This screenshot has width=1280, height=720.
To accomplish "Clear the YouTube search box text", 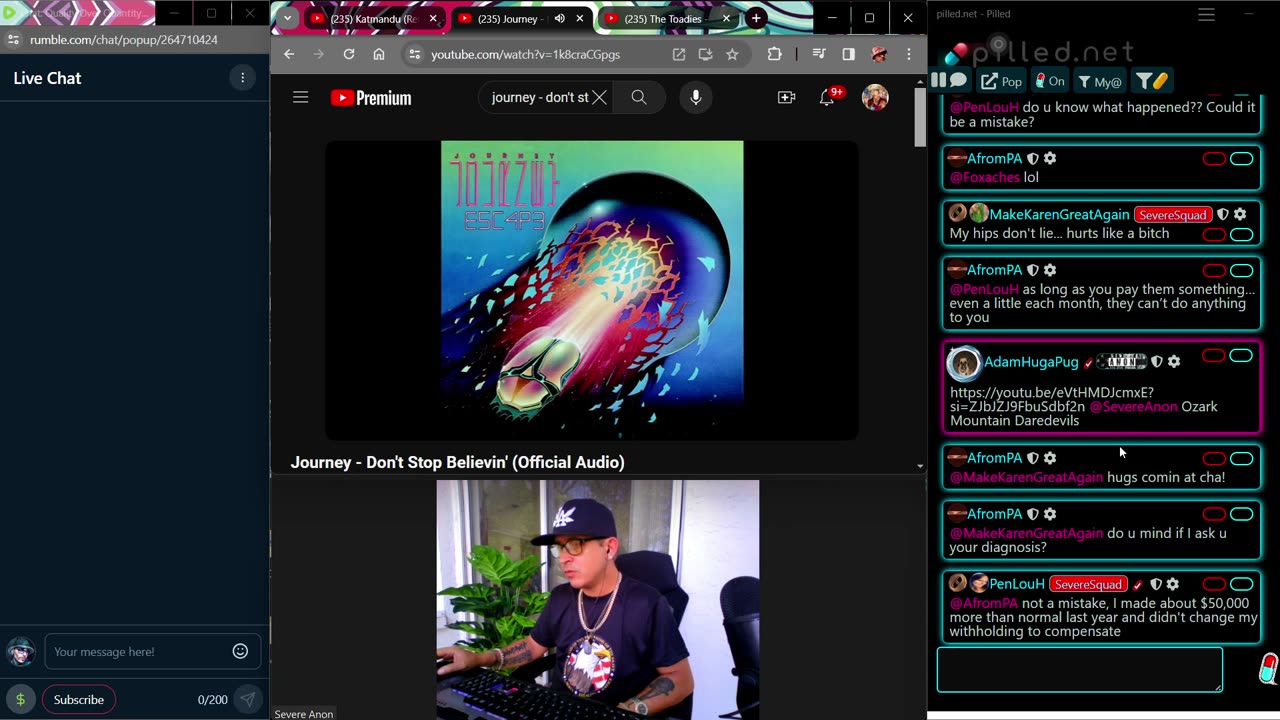I will (599, 97).
